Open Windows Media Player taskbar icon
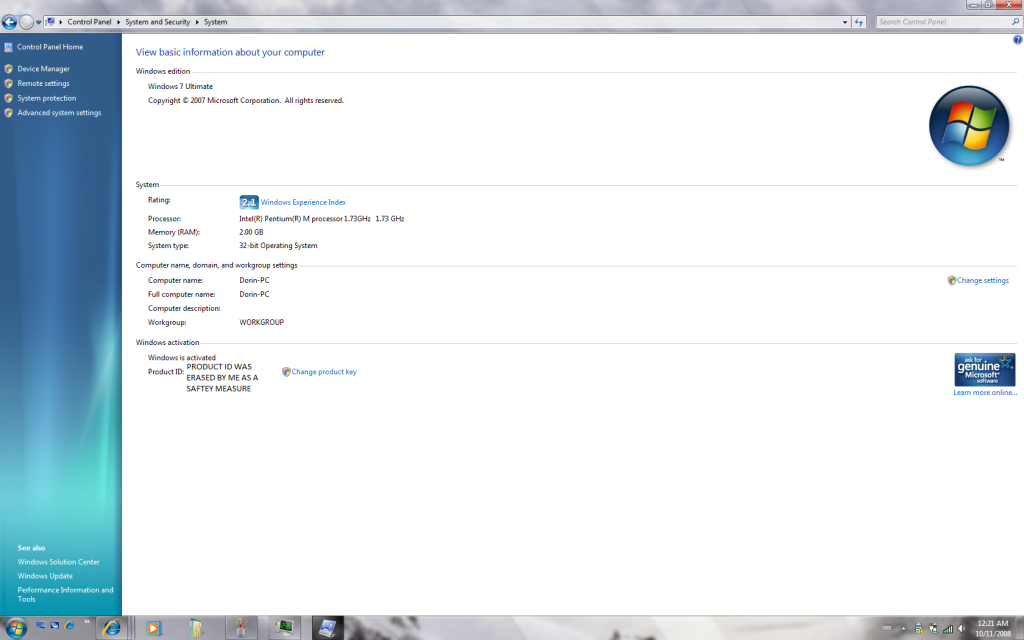This screenshot has height=640, width=1024. [x=153, y=628]
